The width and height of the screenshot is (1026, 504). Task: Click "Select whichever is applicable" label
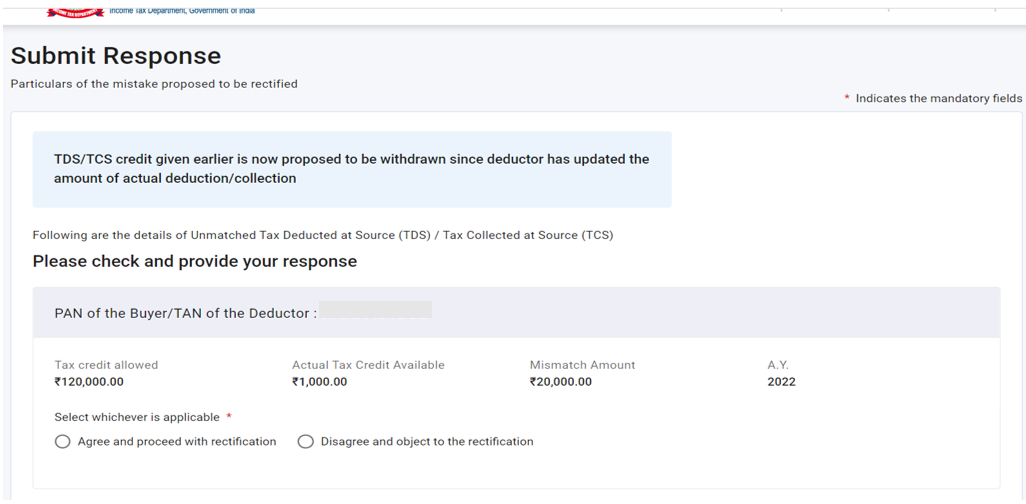click(138, 417)
